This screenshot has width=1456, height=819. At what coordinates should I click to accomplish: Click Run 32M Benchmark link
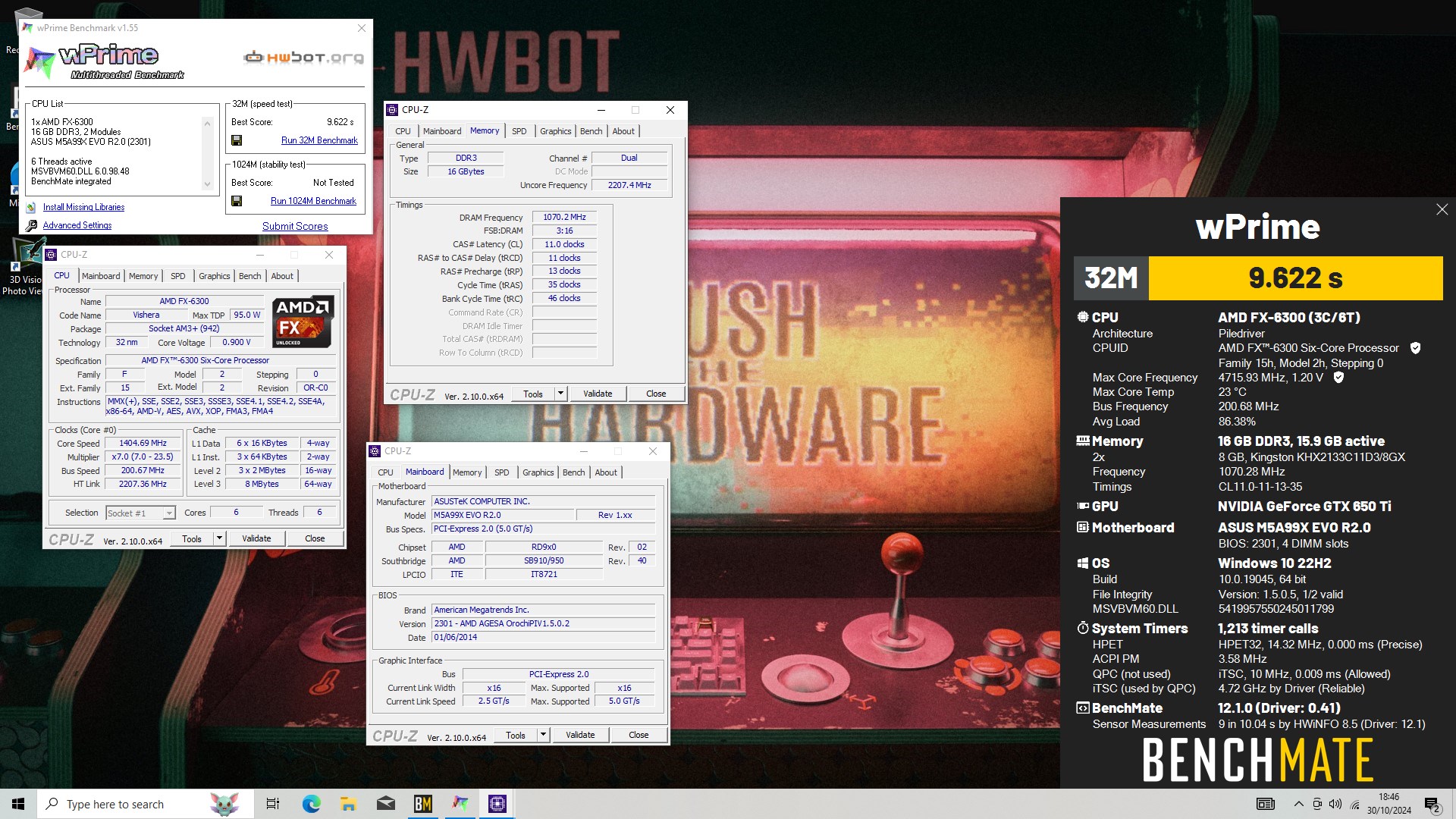319,140
